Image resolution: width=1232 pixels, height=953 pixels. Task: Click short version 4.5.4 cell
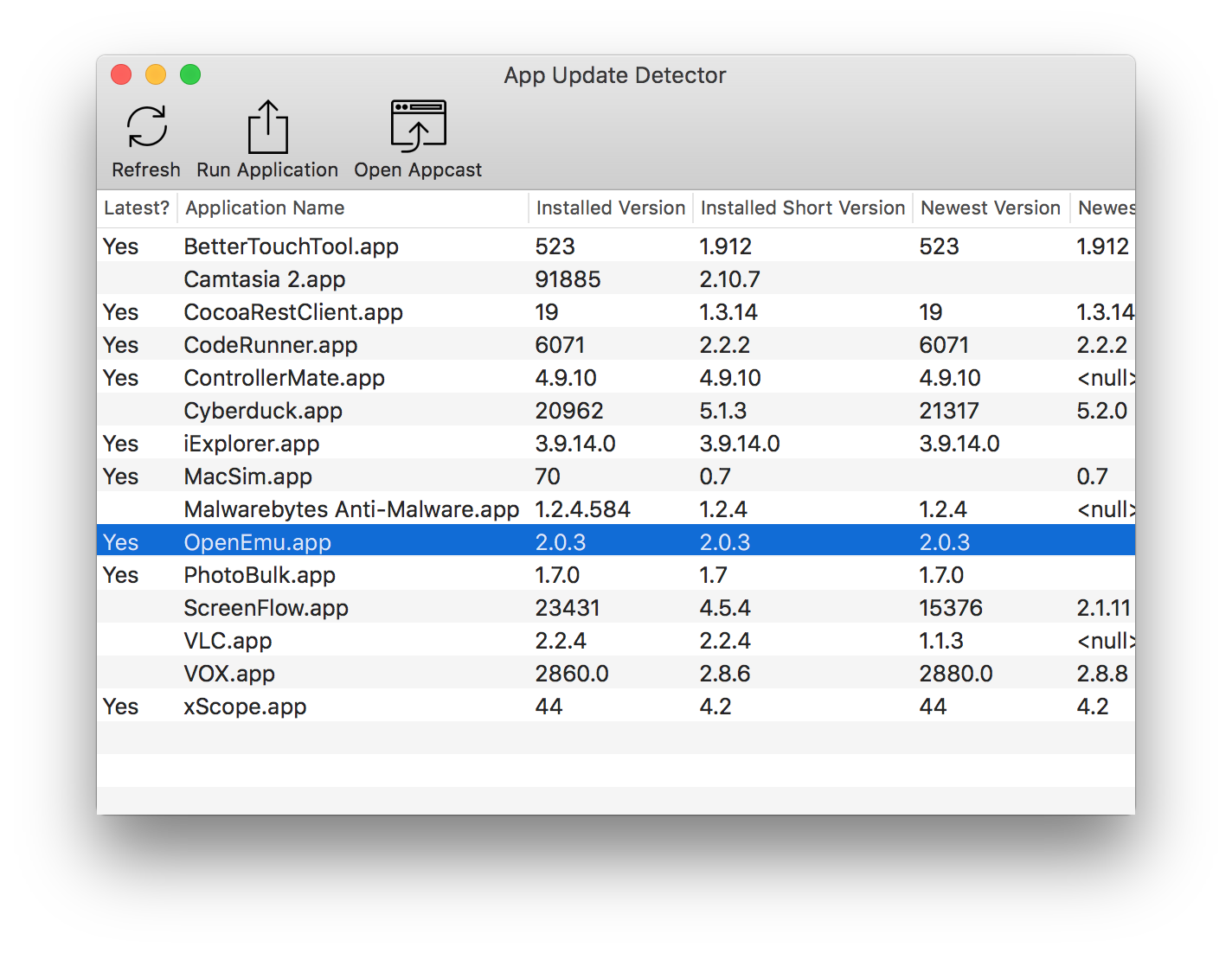pos(724,608)
